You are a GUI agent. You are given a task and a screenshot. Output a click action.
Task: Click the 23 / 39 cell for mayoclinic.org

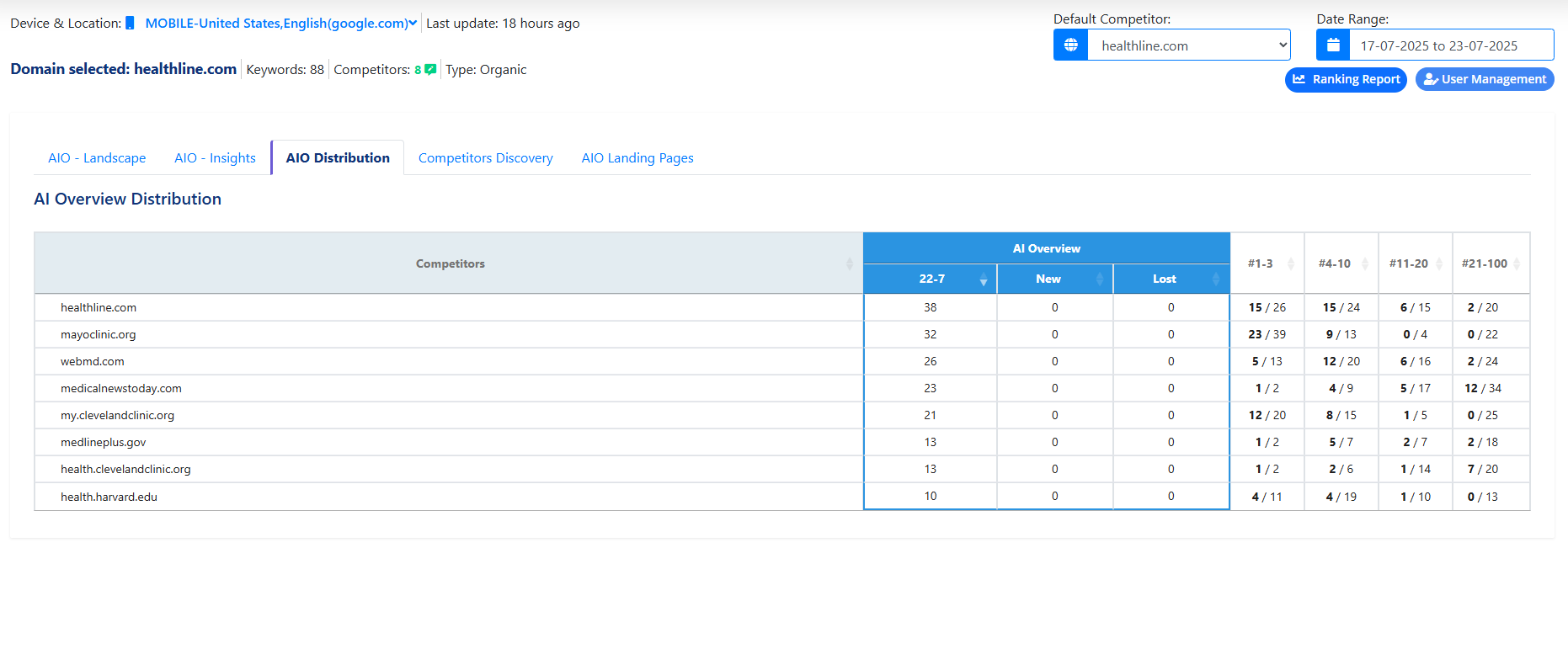[x=1267, y=334]
